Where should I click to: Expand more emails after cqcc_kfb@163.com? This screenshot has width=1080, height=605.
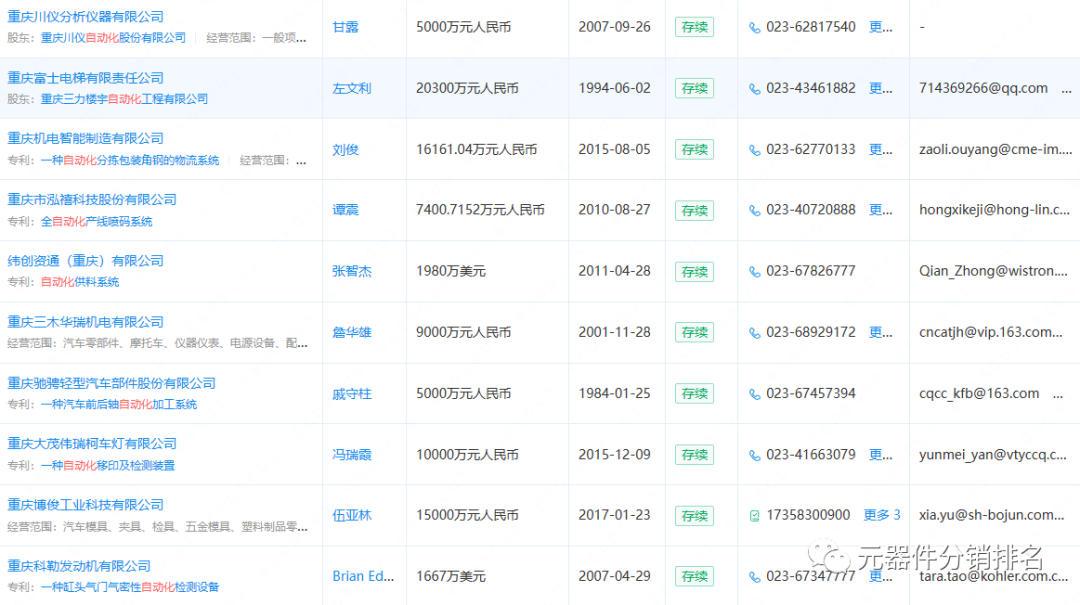(x=1057, y=395)
